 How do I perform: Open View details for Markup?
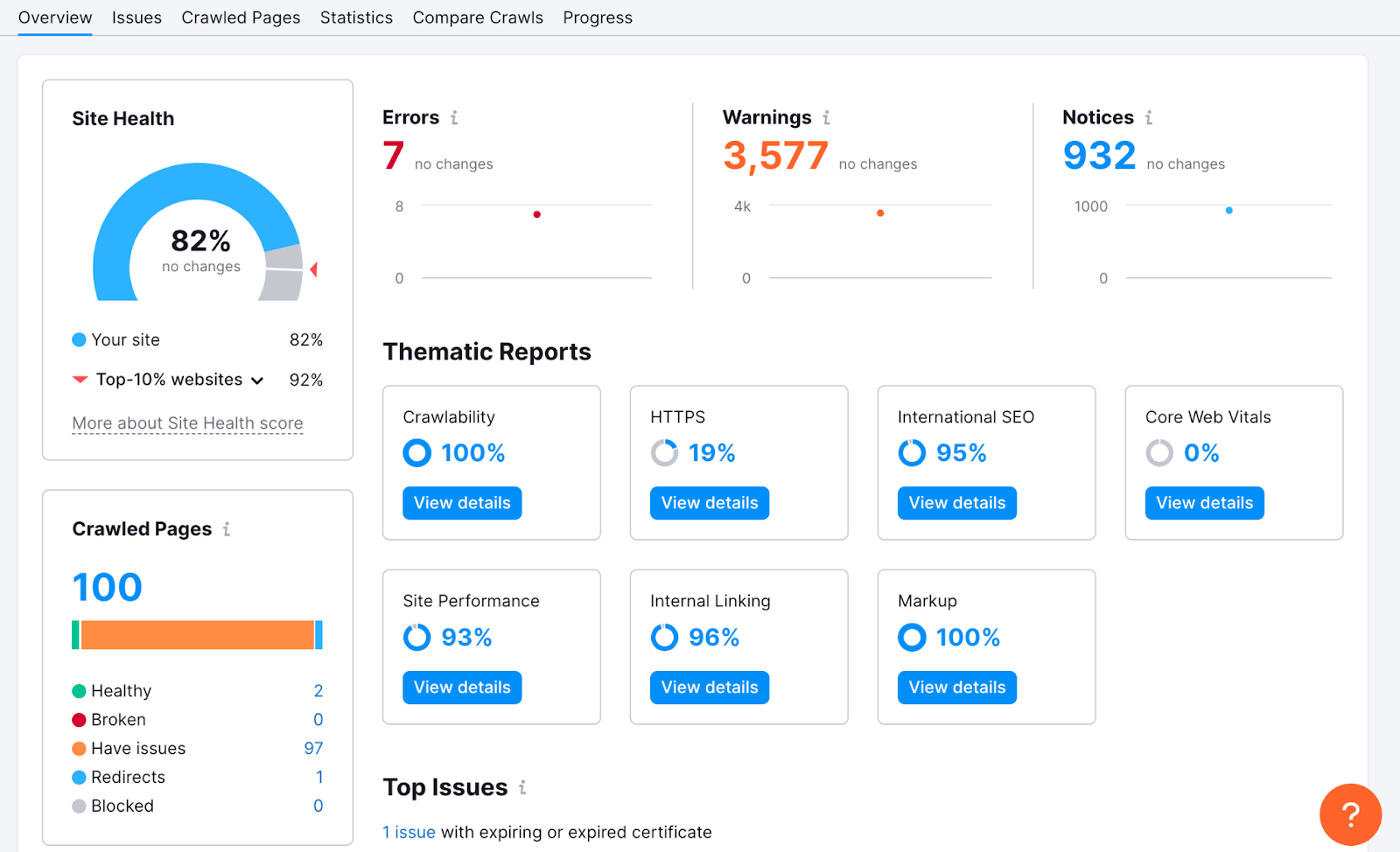(x=956, y=688)
